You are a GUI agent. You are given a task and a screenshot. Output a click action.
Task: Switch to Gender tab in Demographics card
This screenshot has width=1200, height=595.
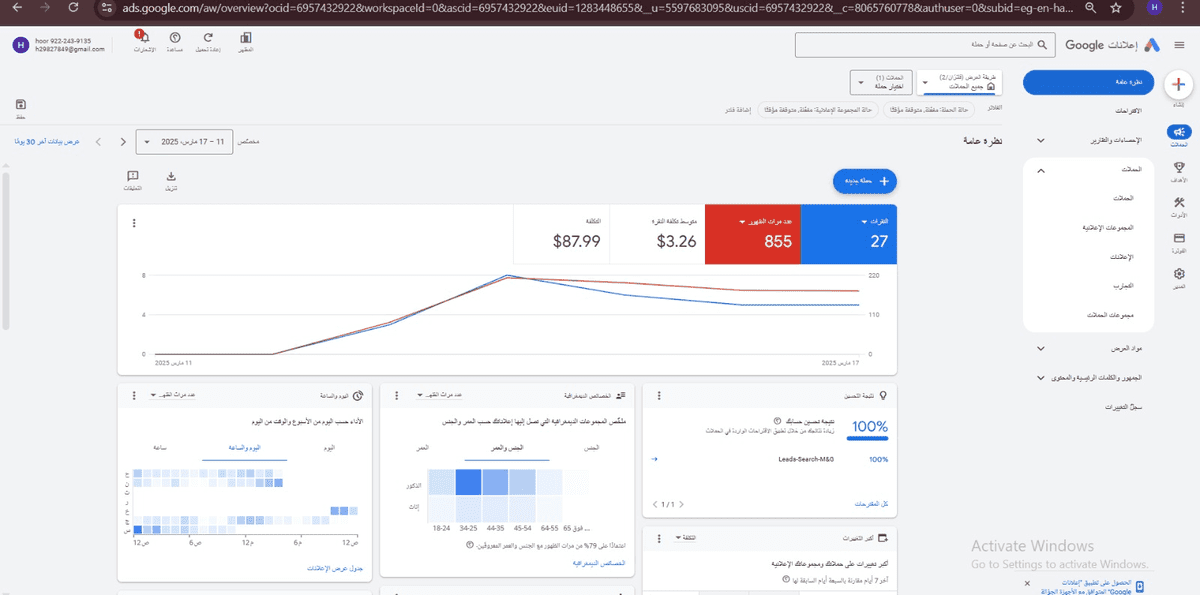591,448
